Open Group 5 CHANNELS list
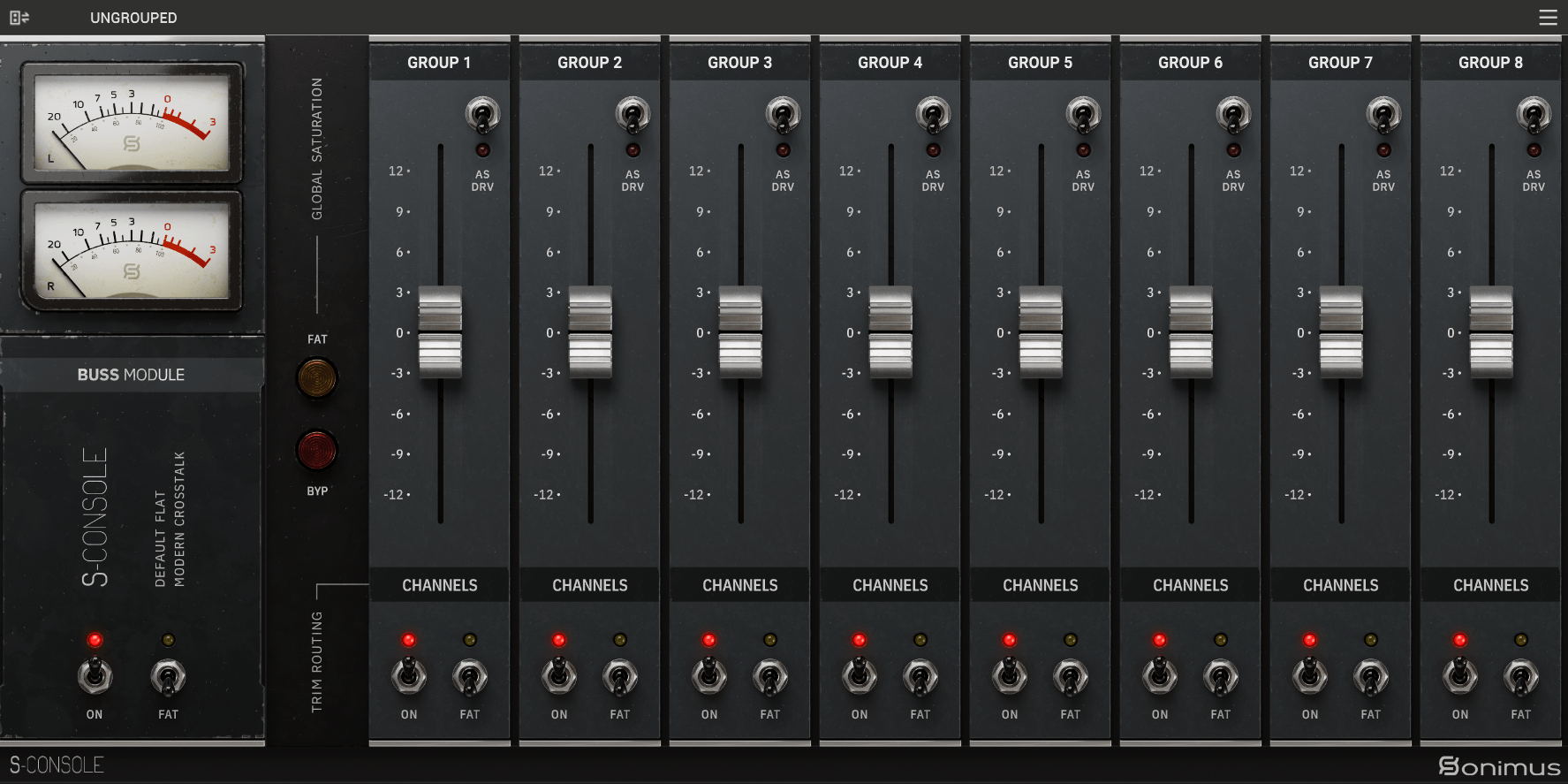 1041,585
